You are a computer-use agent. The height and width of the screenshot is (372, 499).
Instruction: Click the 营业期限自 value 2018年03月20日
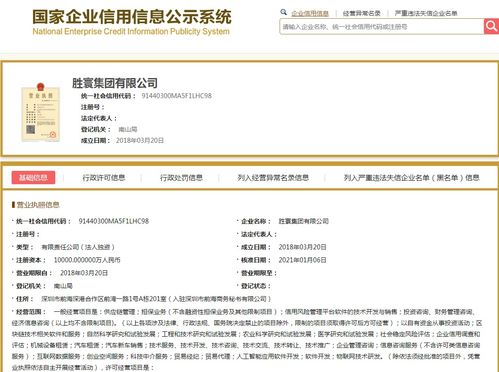84,273
